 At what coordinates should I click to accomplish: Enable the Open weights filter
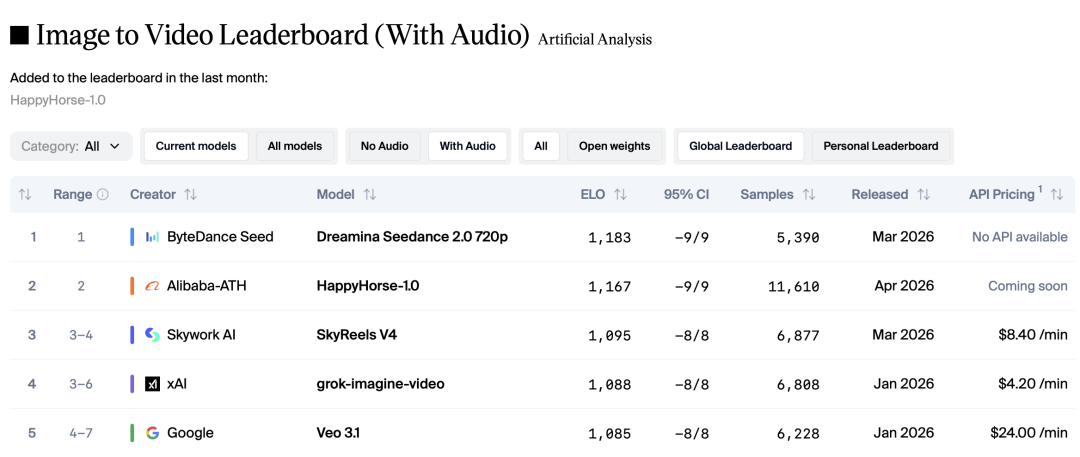[x=614, y=146]
